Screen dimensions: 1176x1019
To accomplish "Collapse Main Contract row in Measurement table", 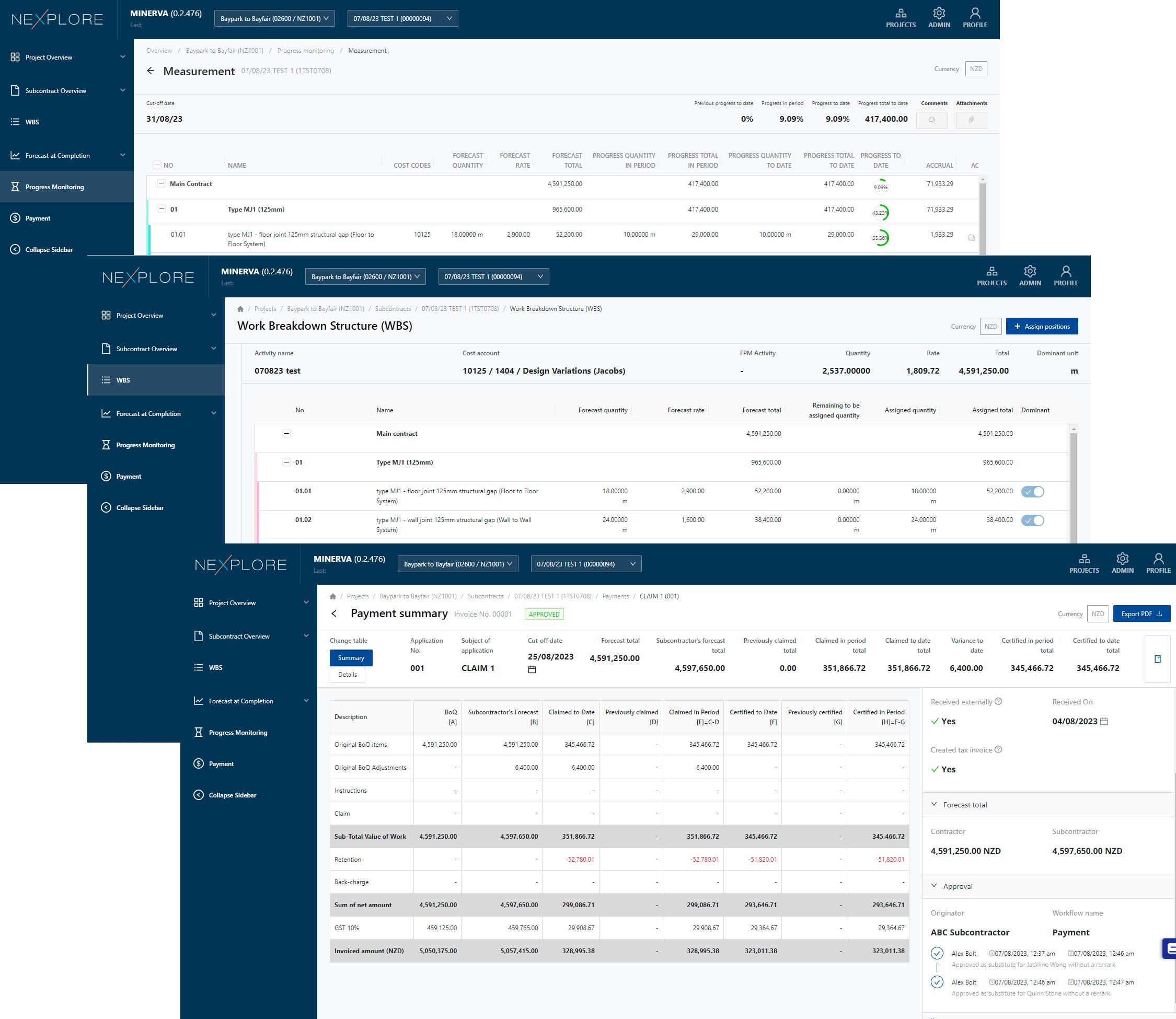I will click(x=161, y=183).
